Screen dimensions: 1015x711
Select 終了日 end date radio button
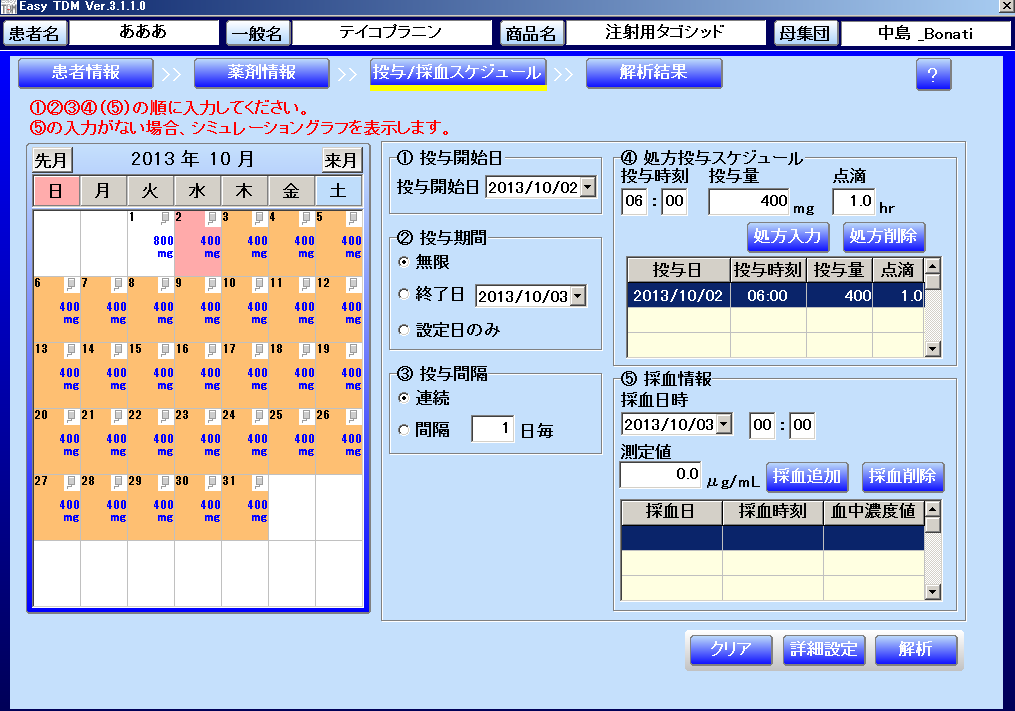(x=404, y=294)
